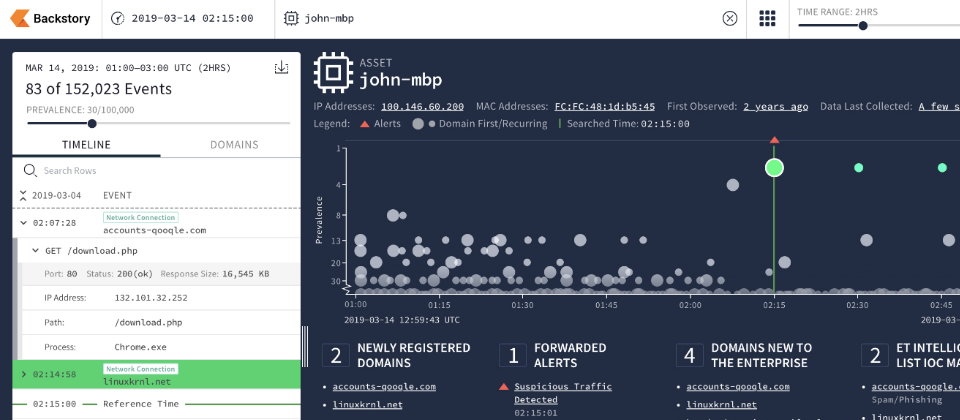Adjust the Time Range slider handle

coord(863,26)
